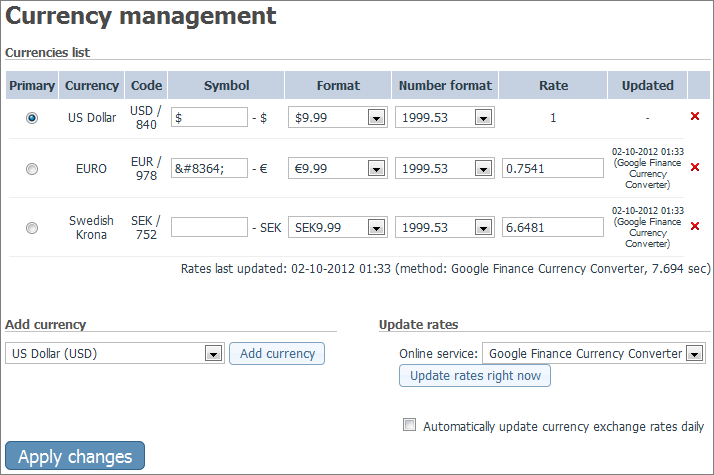Open the US Dollar (USD) add-currency dropdown

click(115, 353)
